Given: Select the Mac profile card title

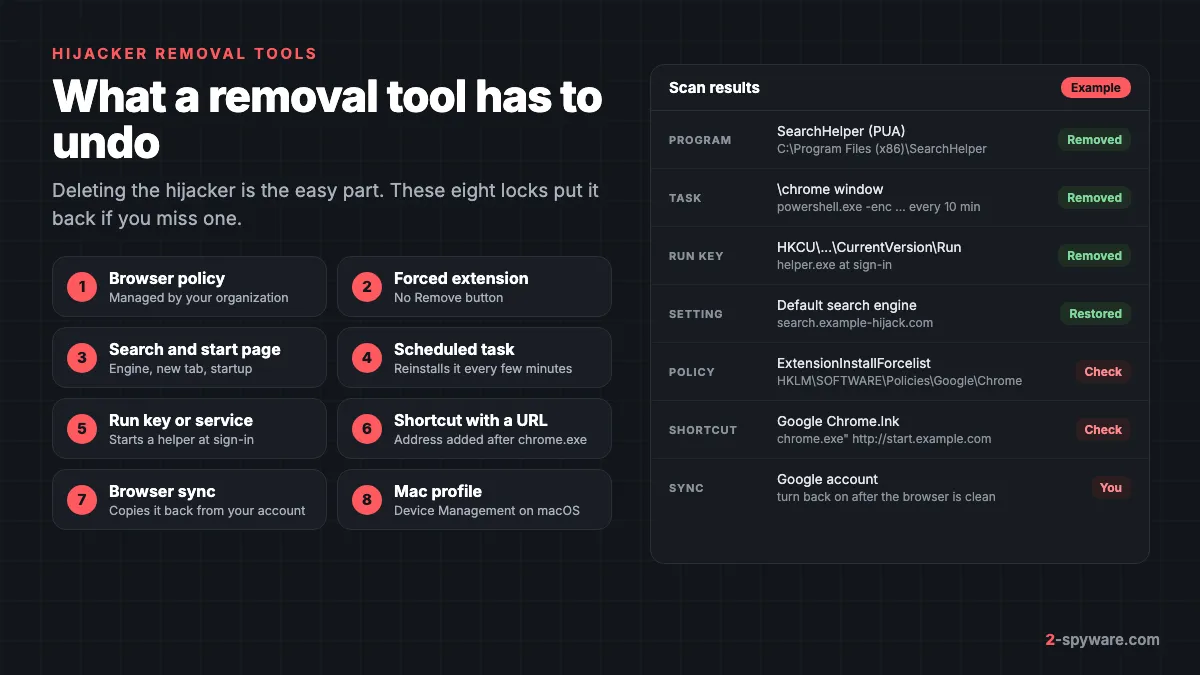Looking at the screenshot, I should pyautogui.click(x=438, y=491).
